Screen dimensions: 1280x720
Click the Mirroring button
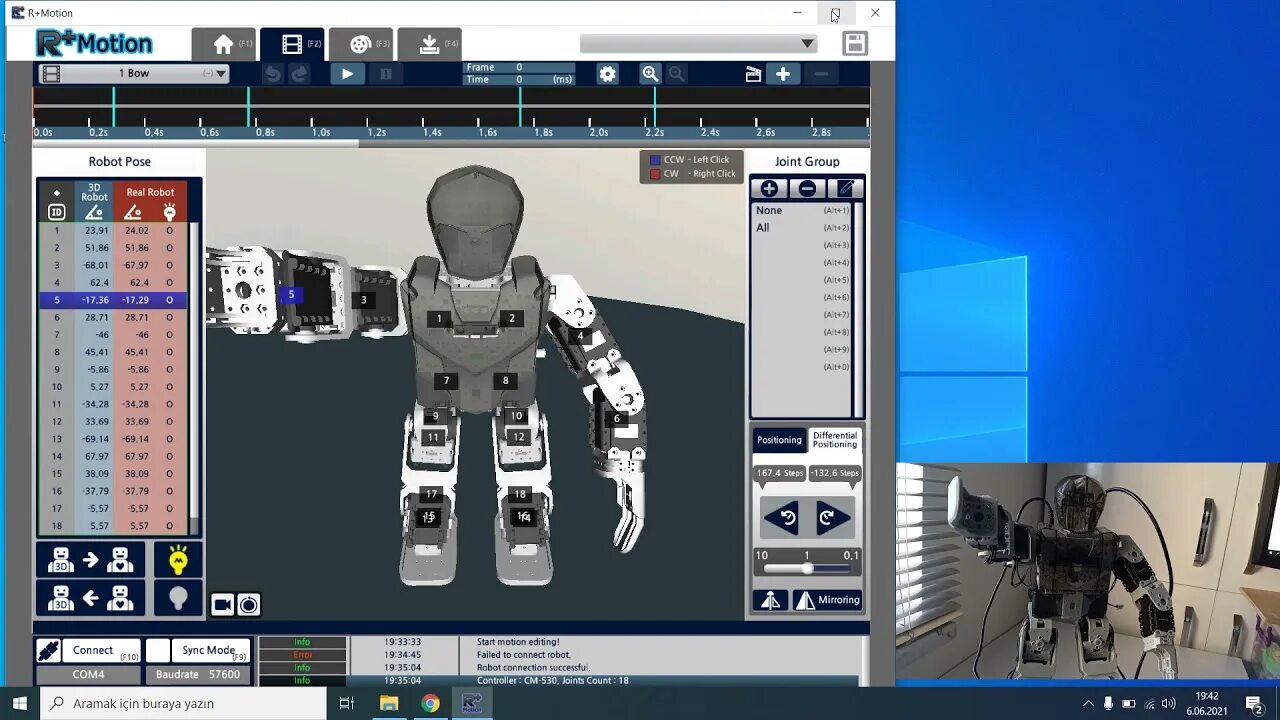[x=827, y=600]
